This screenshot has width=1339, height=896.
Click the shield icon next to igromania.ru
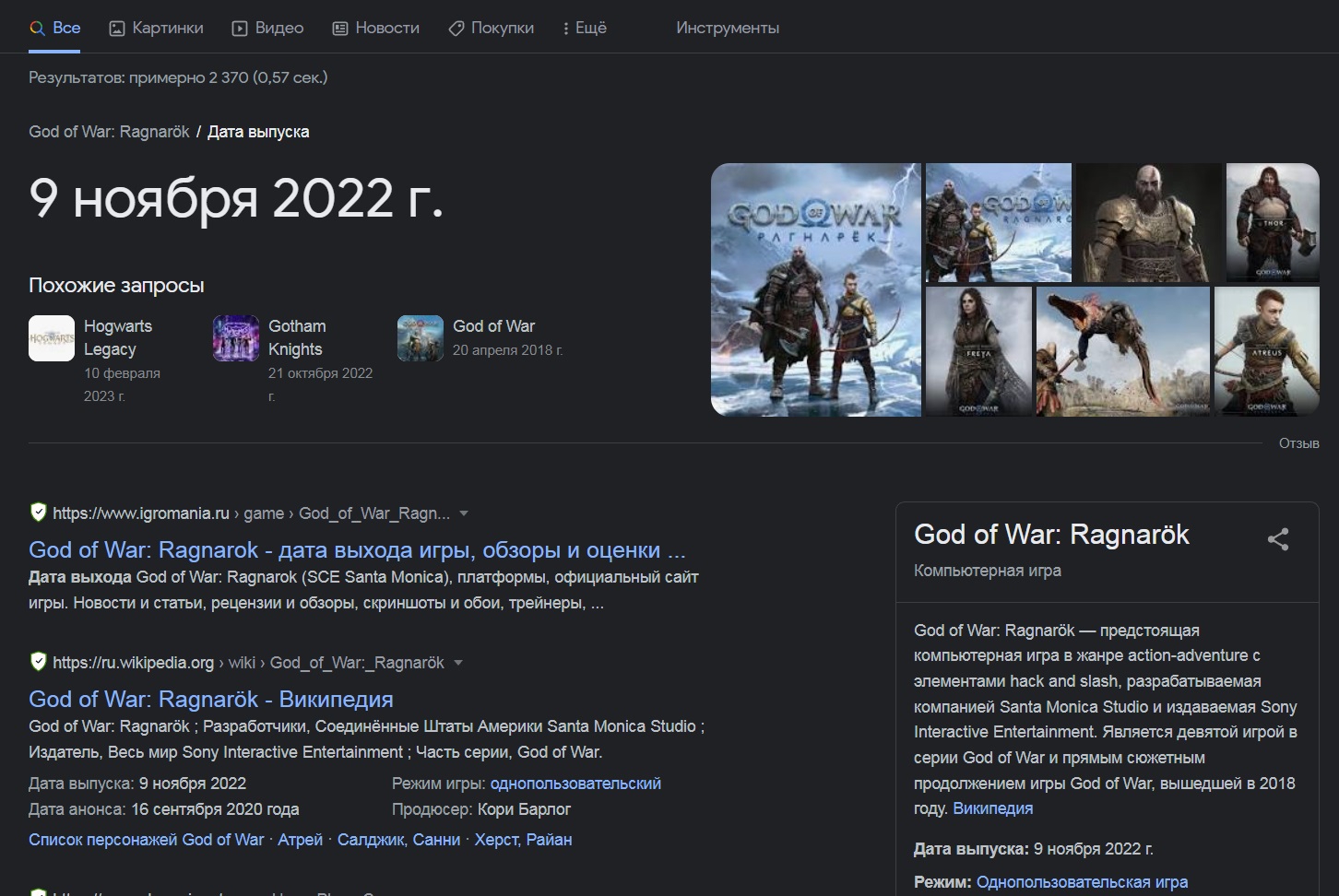pos(38,513)
